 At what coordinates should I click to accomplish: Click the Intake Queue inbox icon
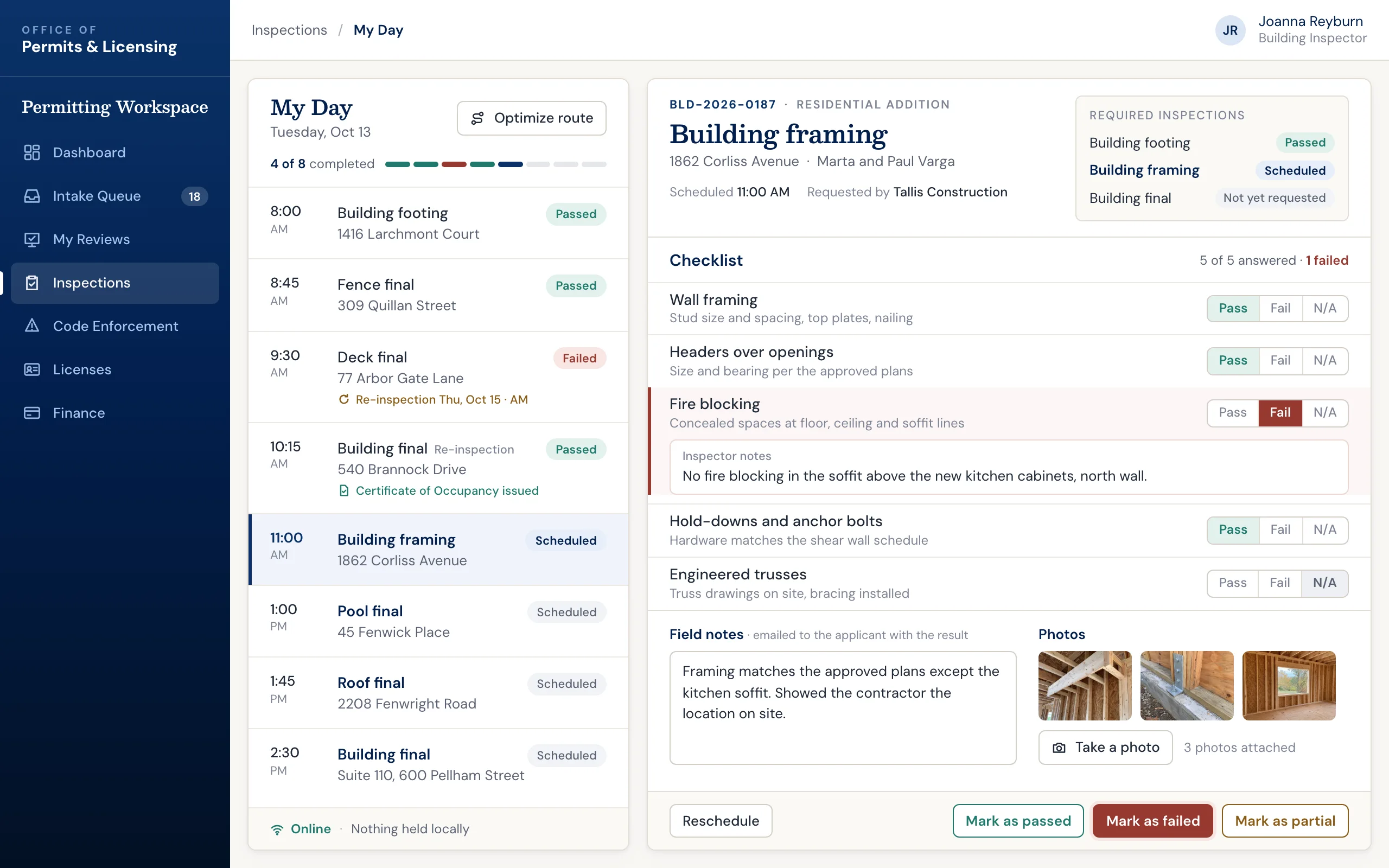pos(32,196)
